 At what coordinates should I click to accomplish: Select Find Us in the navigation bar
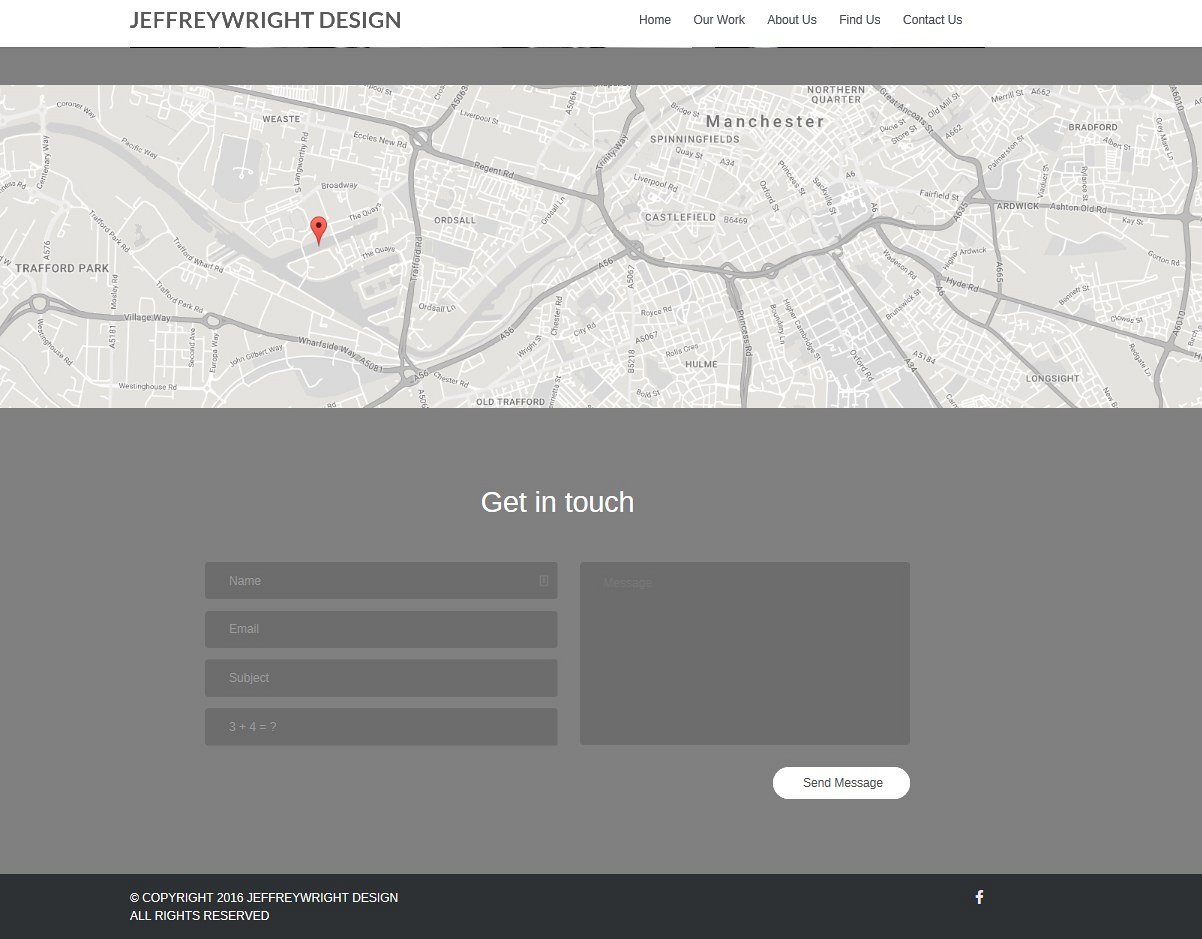859,20
